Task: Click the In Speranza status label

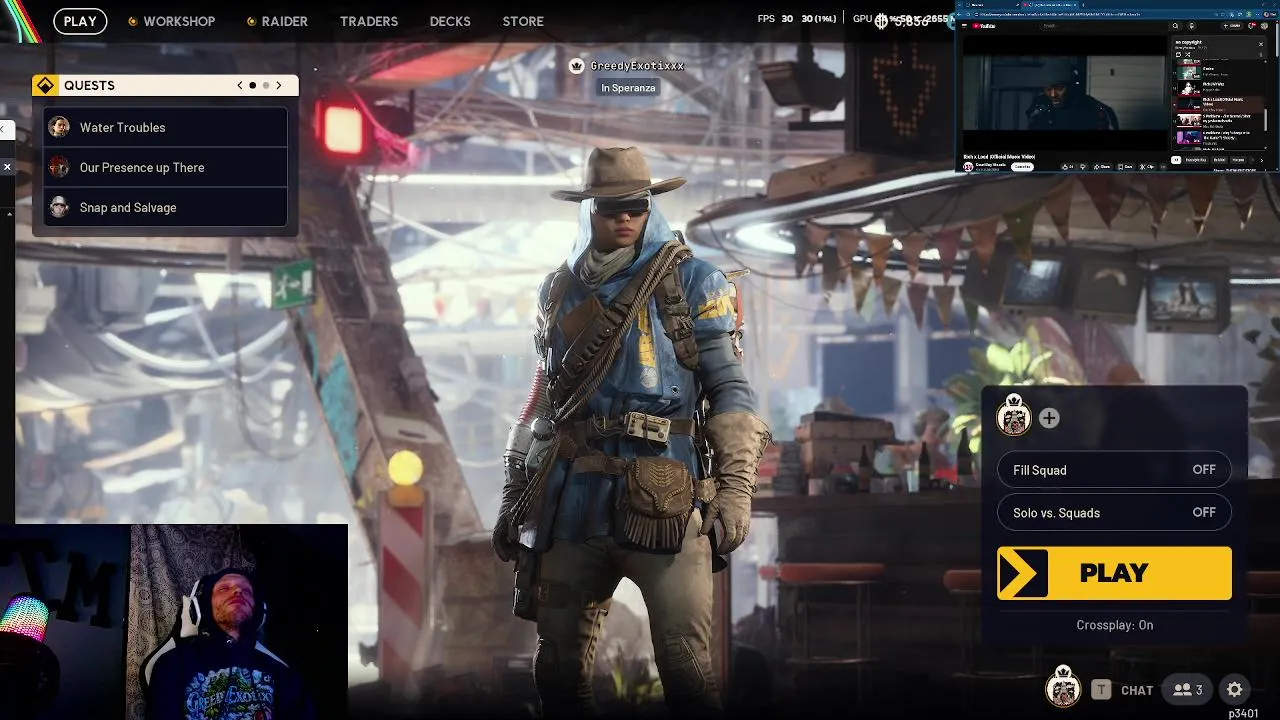Action: [628, 88]
